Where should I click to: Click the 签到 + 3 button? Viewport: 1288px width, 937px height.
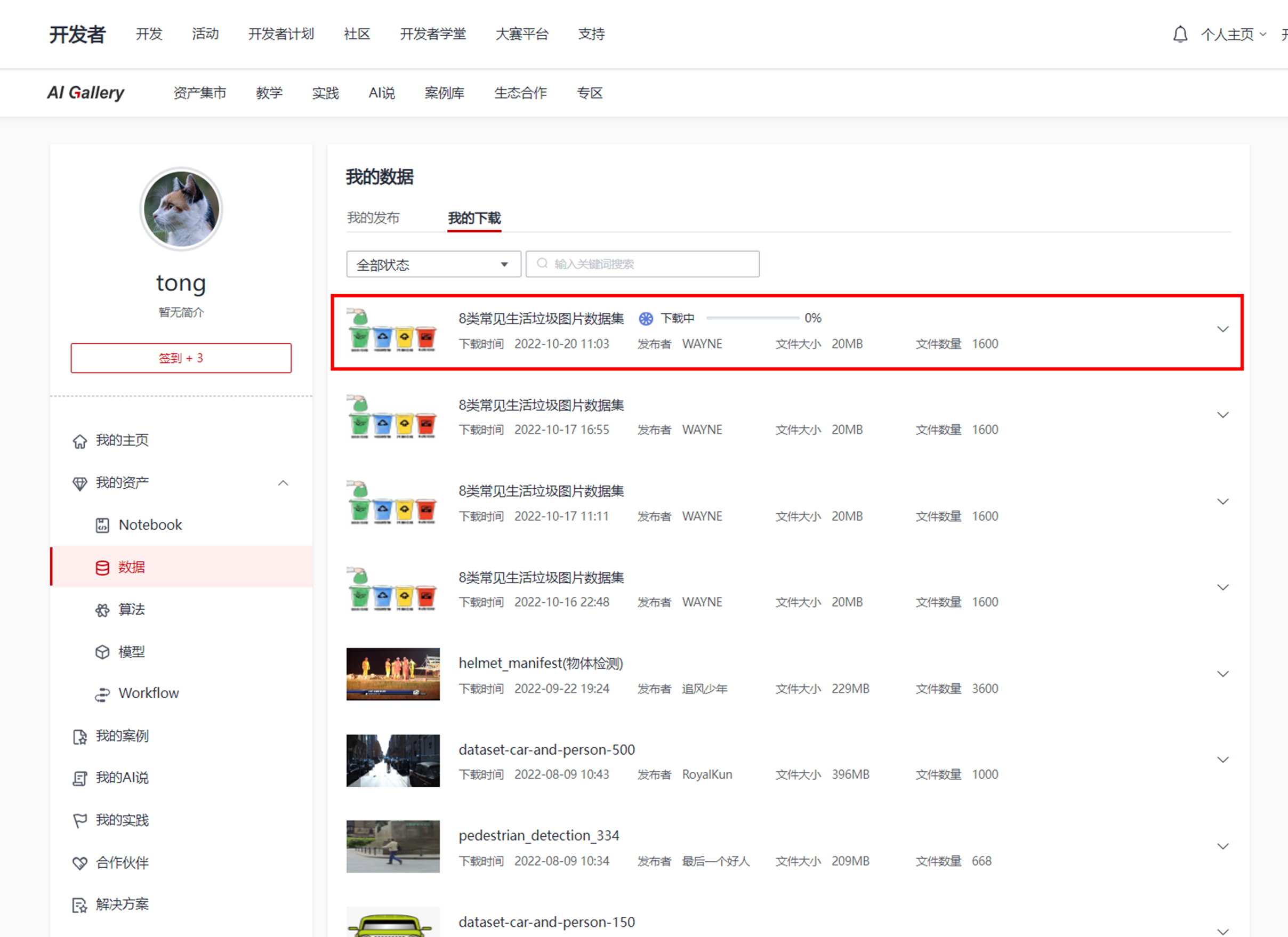pos(181,358)
